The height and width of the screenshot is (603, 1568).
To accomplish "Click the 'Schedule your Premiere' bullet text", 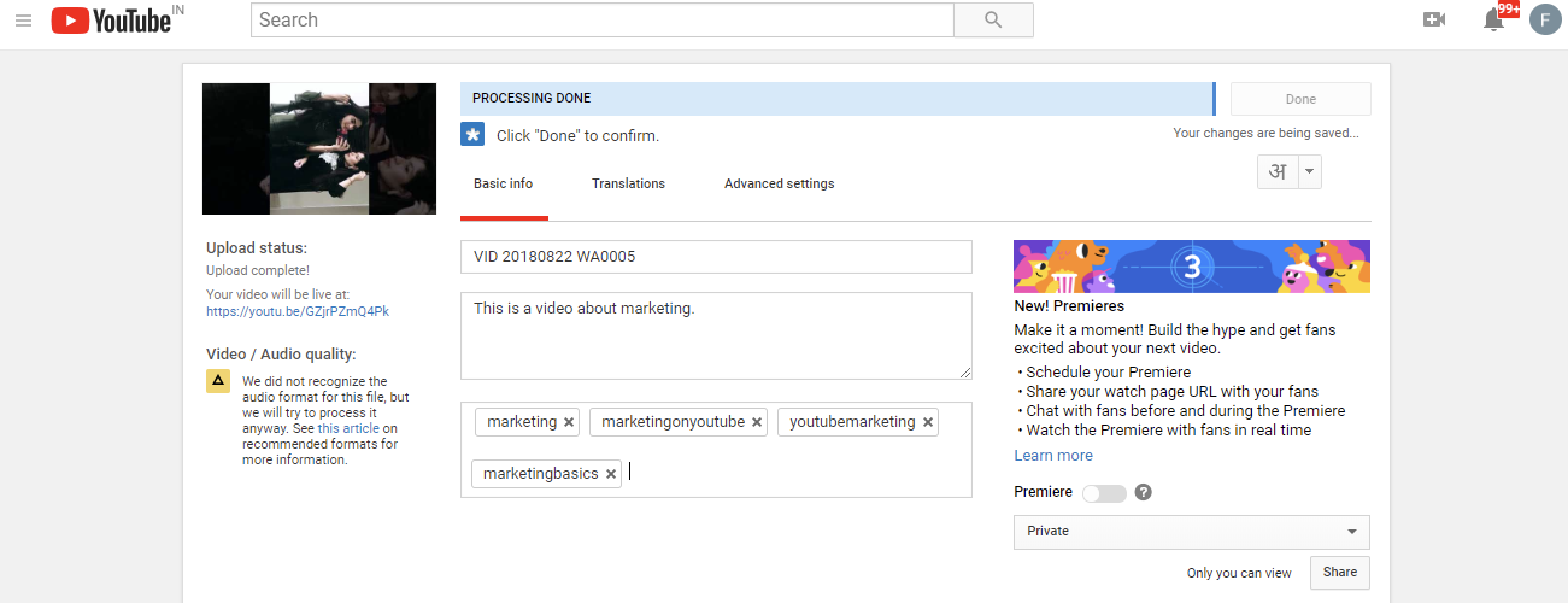I will [1108, 373].
